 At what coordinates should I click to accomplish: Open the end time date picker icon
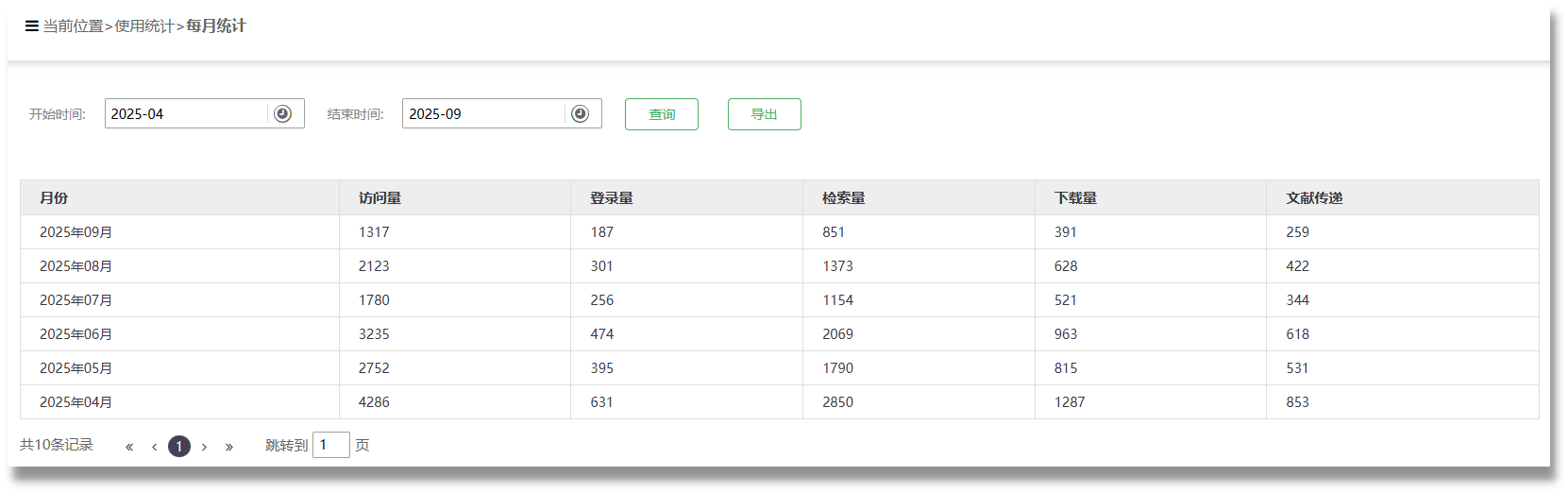point(581,114)
